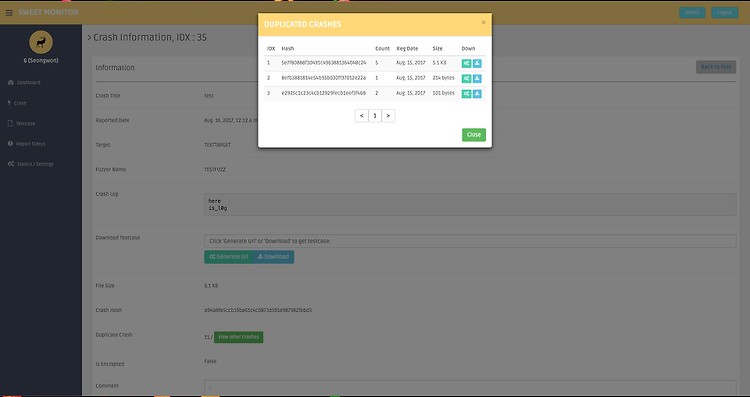The image size is (750, 397).
Task: Click the Reg Date column header
Action: pos(407,49)
